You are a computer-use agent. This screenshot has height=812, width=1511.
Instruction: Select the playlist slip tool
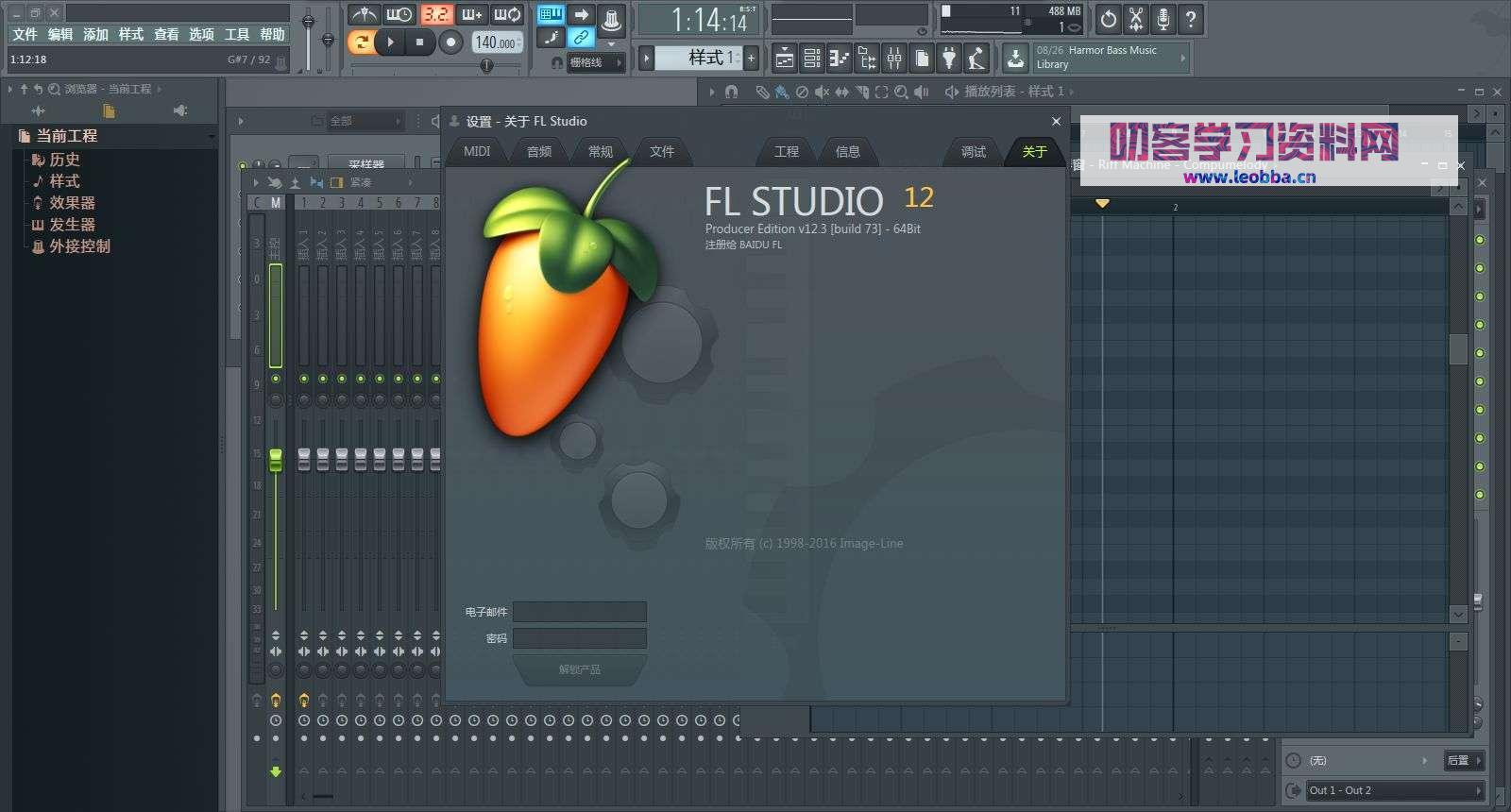click(841, 92)
